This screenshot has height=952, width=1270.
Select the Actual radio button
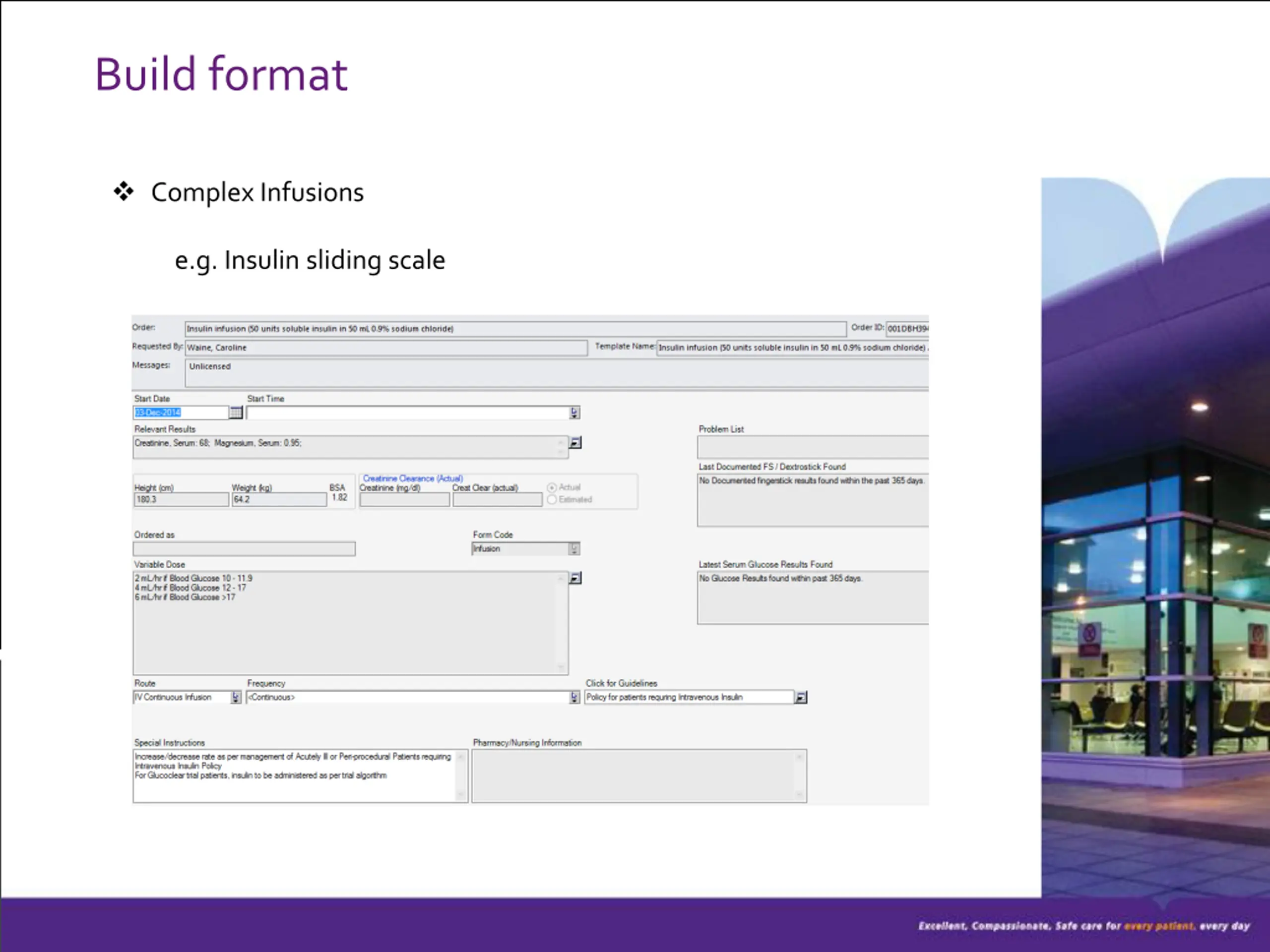point(552,487)
